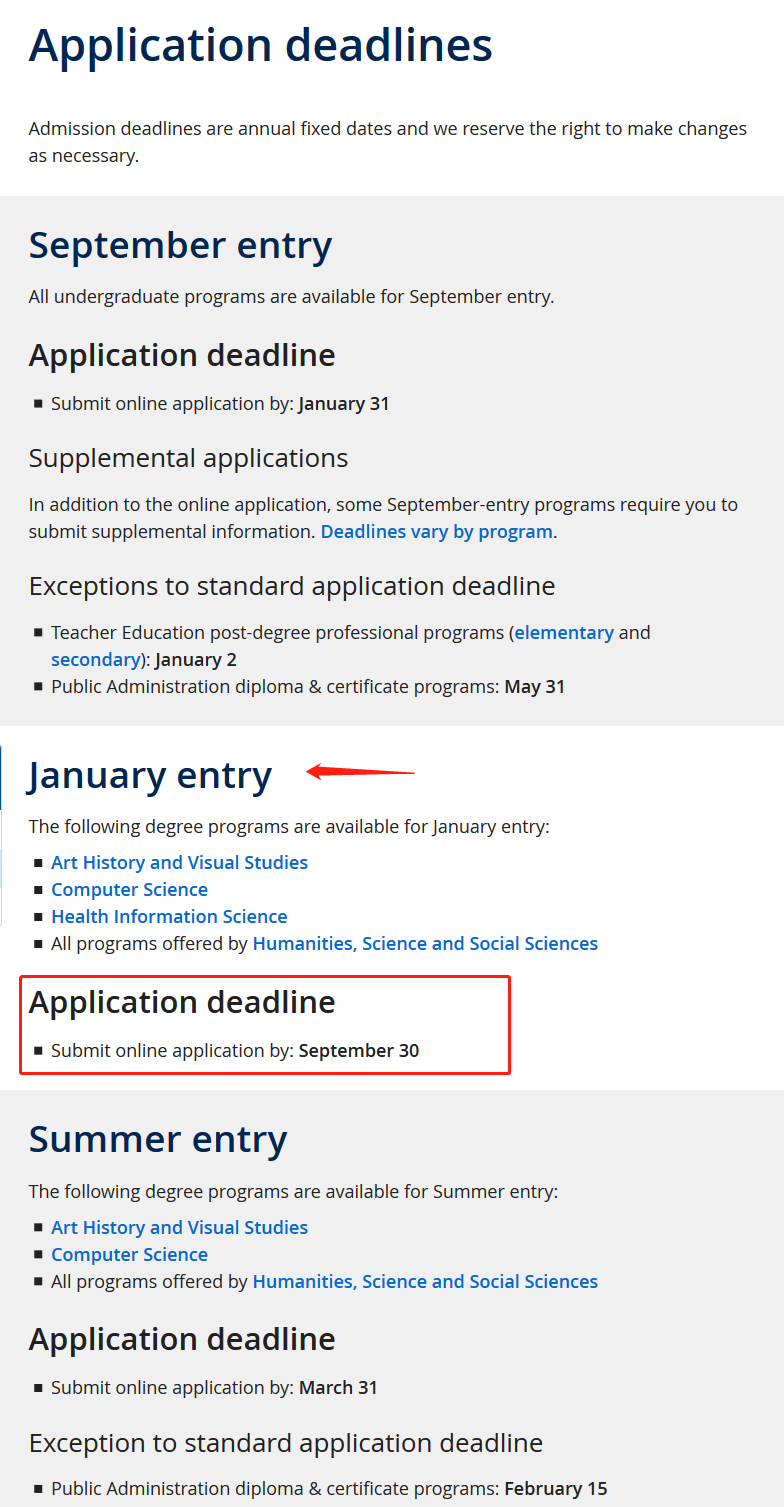Screen dimensions: 784x1507
Task: Click Humanities, Science and Social Sciences under January entry
Action: coord(425,944)
